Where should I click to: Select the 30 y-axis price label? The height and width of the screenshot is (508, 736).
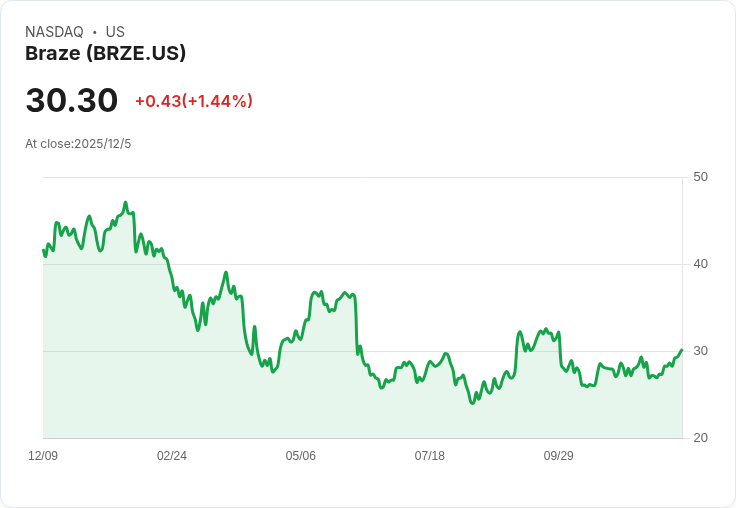[x=700, y=351]
